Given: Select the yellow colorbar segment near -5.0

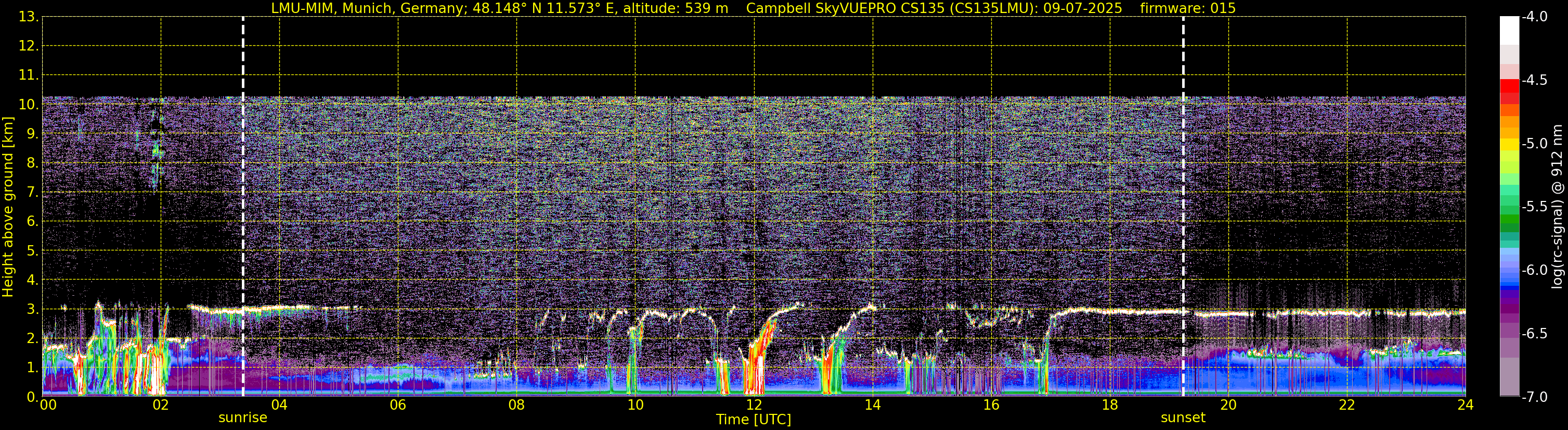Looking at the screenshot, I should pyautogui.click(x=1509, y=144).
